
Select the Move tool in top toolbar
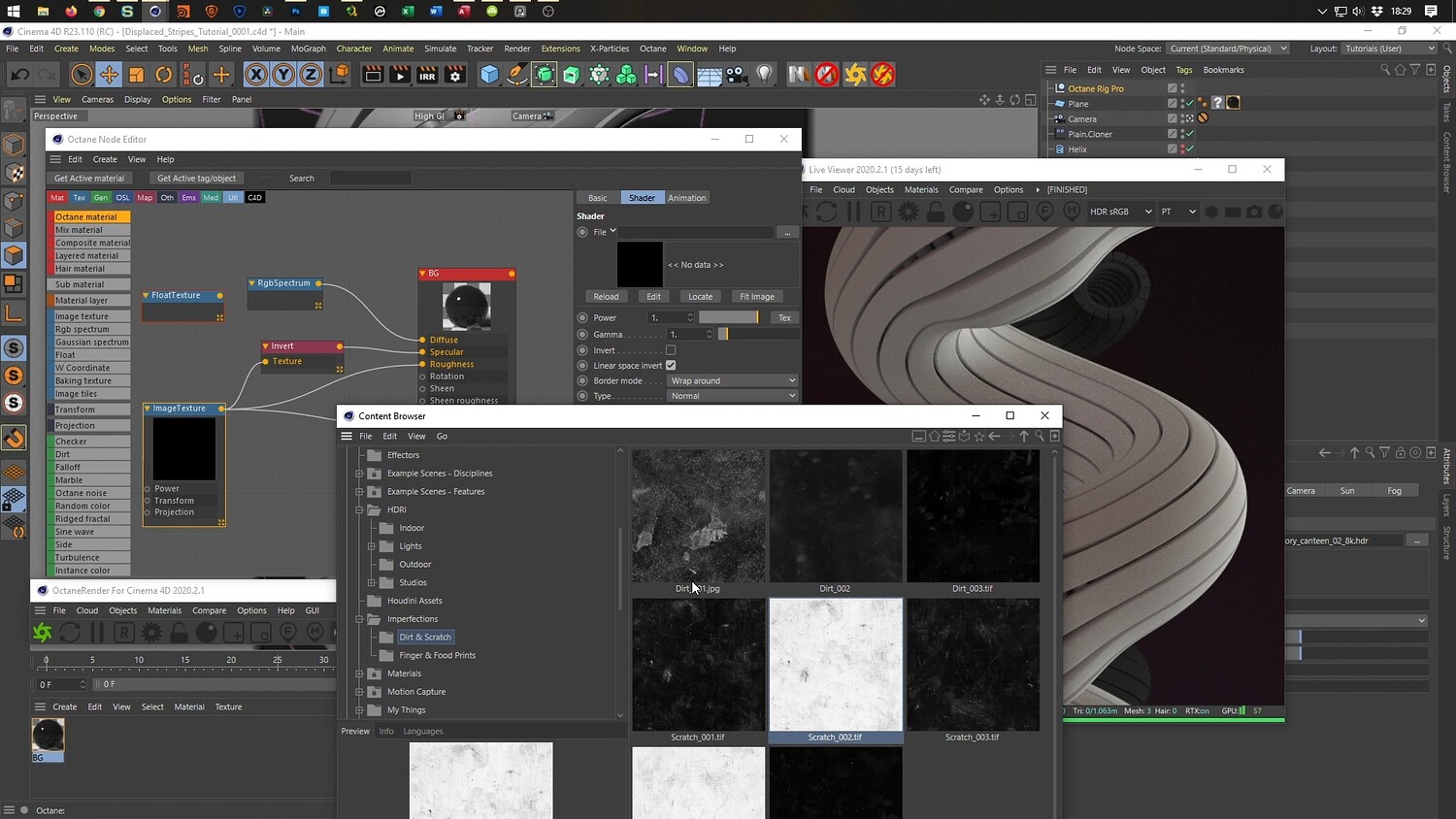[x=109, y=75]
